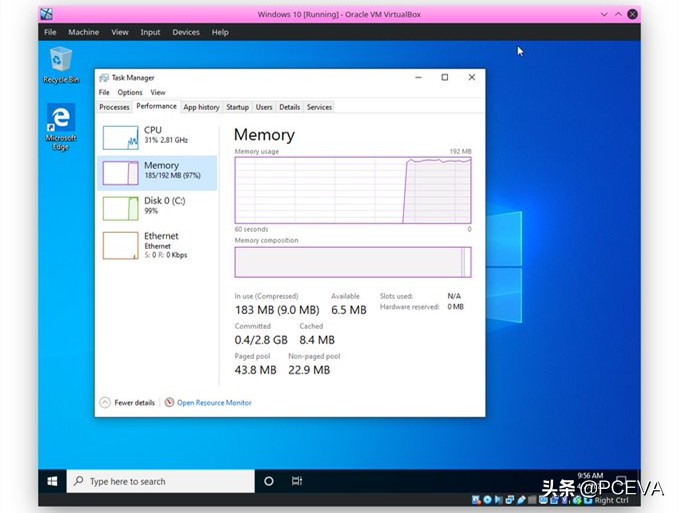Click the Resource Monitor gauge icon
Image resolution: width=679 pixels, height=513 pixels.
tap(169, 403)
